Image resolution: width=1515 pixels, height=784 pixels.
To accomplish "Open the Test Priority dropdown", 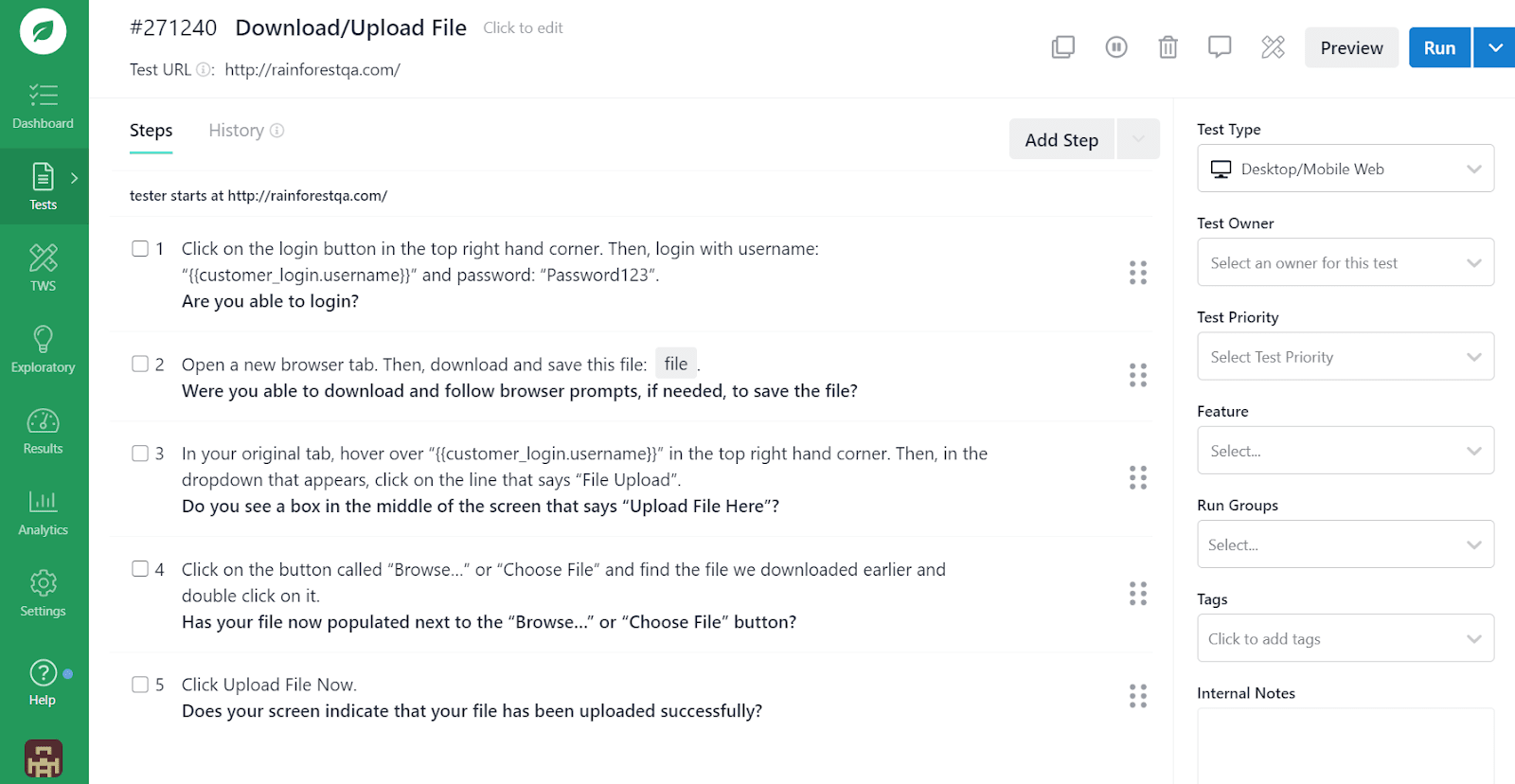I will [1345, 357].
